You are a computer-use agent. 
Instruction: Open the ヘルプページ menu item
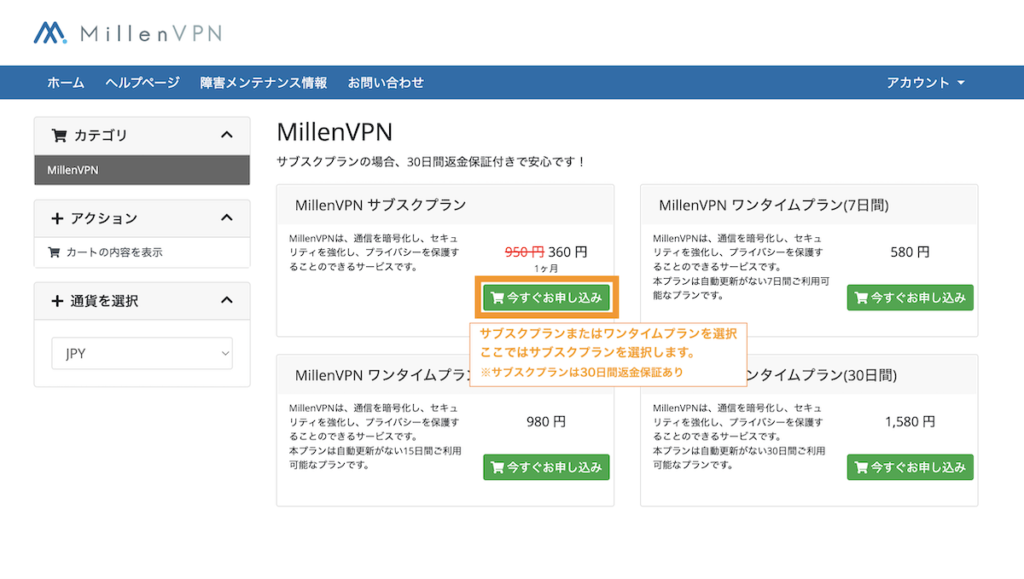(142, 82)
